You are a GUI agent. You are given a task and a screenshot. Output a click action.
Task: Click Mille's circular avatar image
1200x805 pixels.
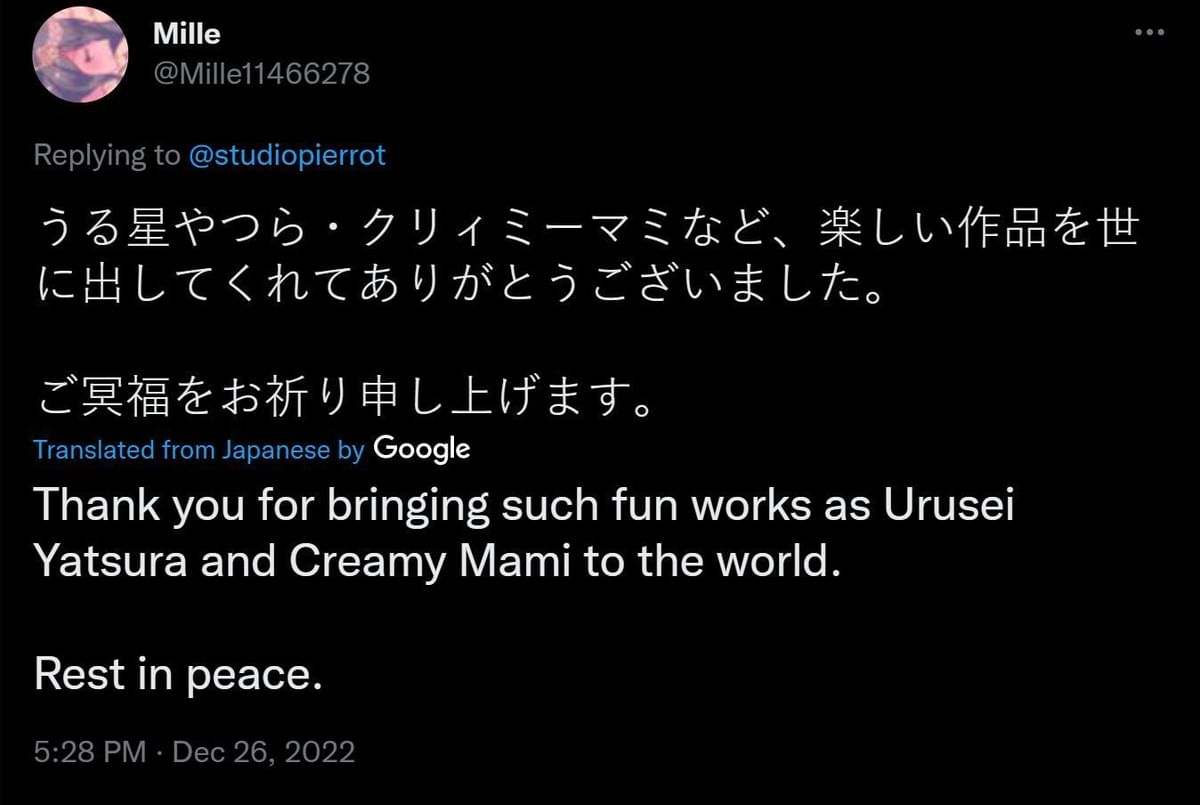click(x=79, y=55)
